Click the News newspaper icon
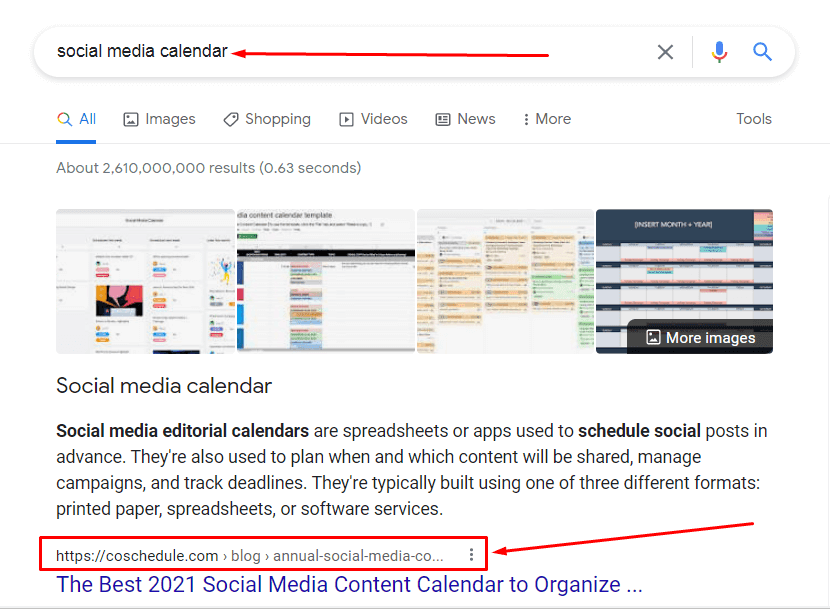Screen dimensions: 830x609 [443, 119]
